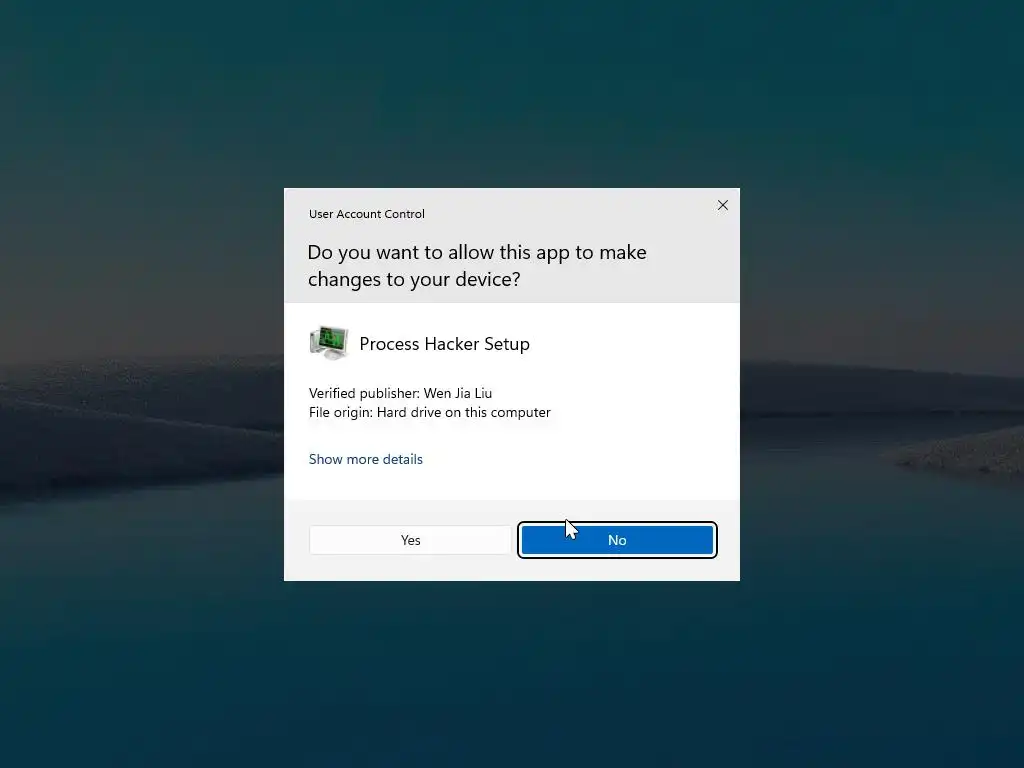Click the User Account Control title
1024x768 pixels.
366,214
